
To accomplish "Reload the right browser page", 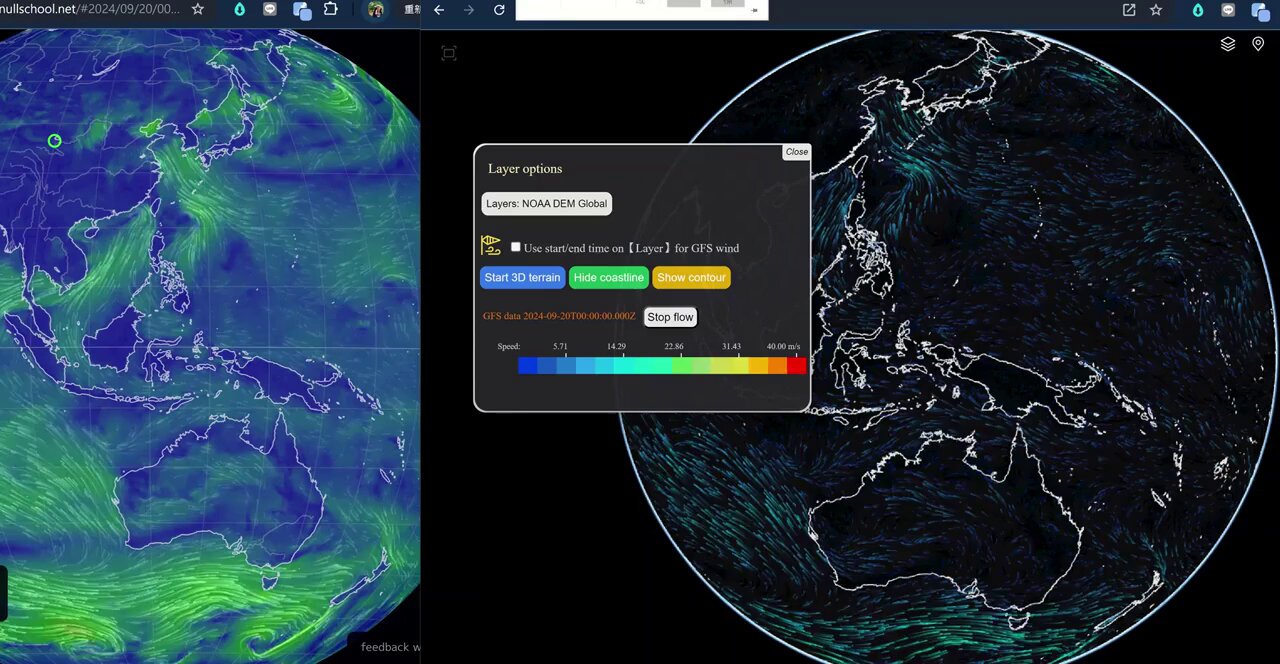I will click(x=499, y=10).
